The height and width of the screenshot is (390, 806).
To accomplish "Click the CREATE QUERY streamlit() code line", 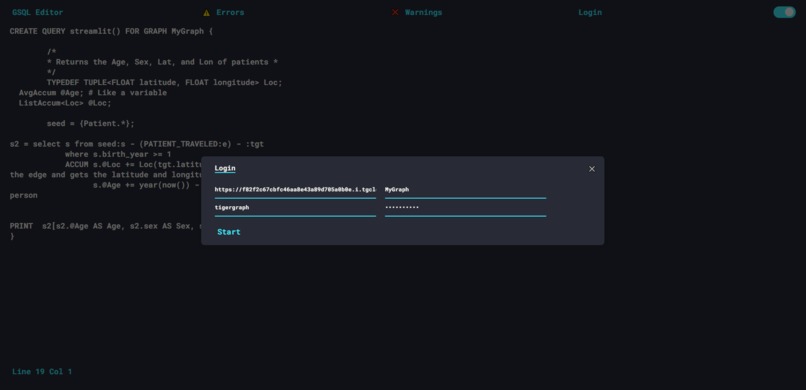I will pyautogui.click(x=111, y=31).
